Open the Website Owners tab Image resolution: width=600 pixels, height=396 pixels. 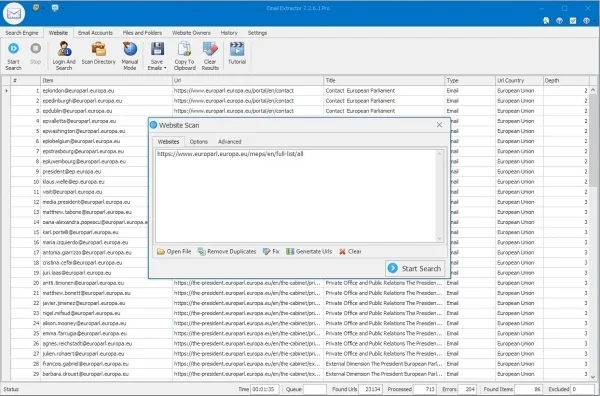click(191, 33)
